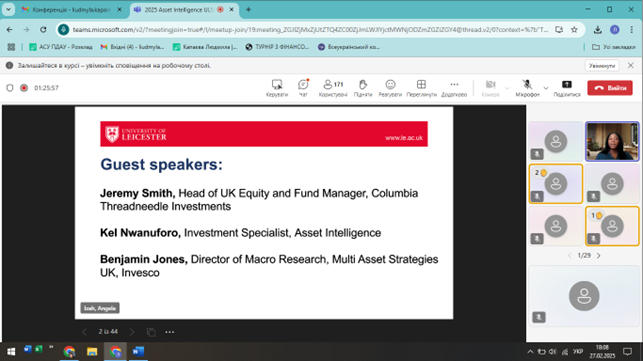
Task: Expand microphone options dropdown arrow
Action: click(546, 88)
